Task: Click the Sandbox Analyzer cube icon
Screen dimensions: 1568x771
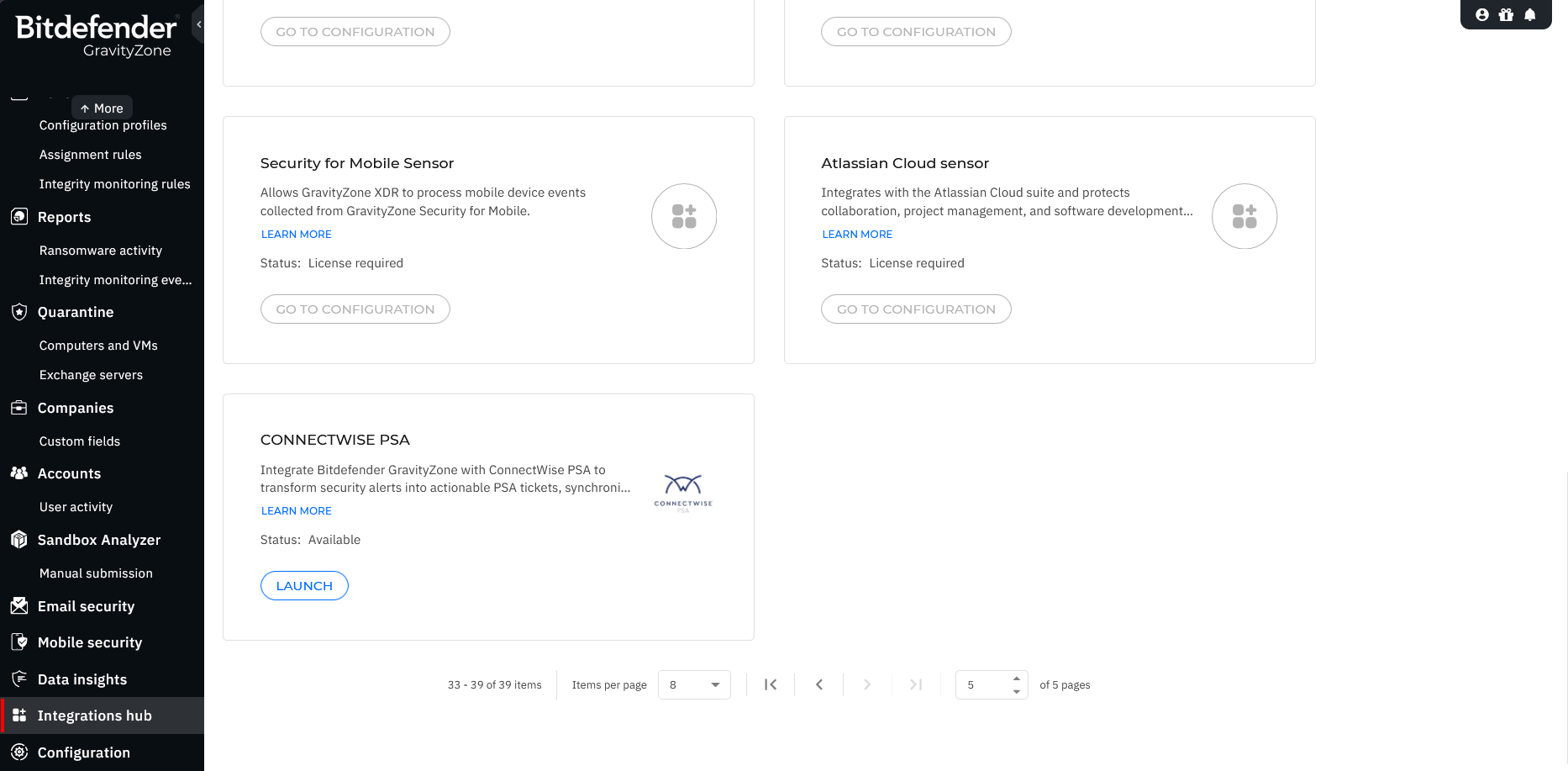Action: [x=18, y=540]
